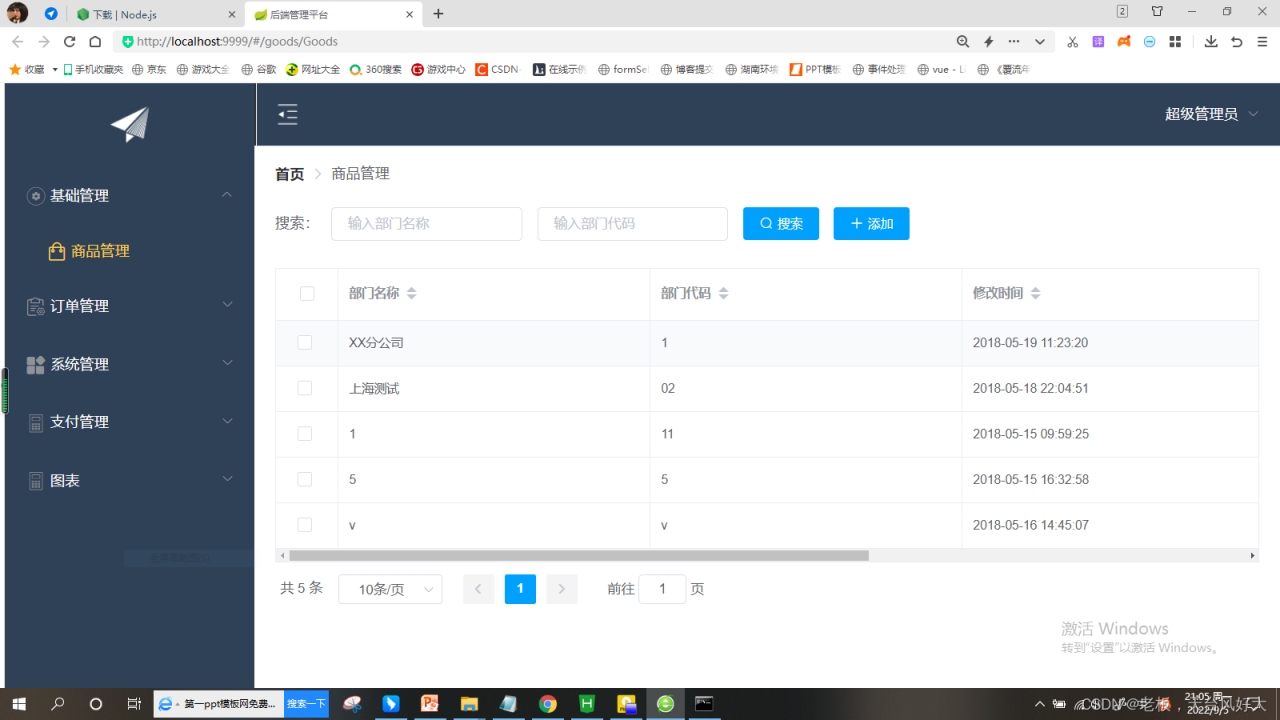The height and width of the screenshot is (720, 1280).
Task: Click the blue 搜索 button
Action: click(x=781, y=224)
